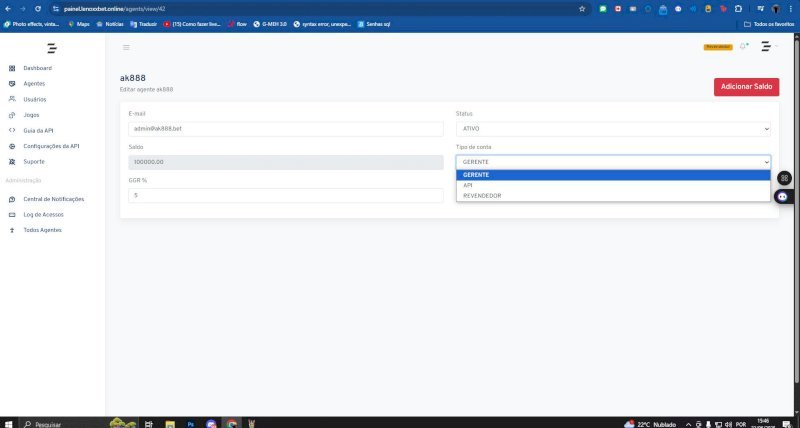Go to Central de Notificações
The width and height of the screenshot is (800, 428).
pyautogui.click(x=53, y=199)
